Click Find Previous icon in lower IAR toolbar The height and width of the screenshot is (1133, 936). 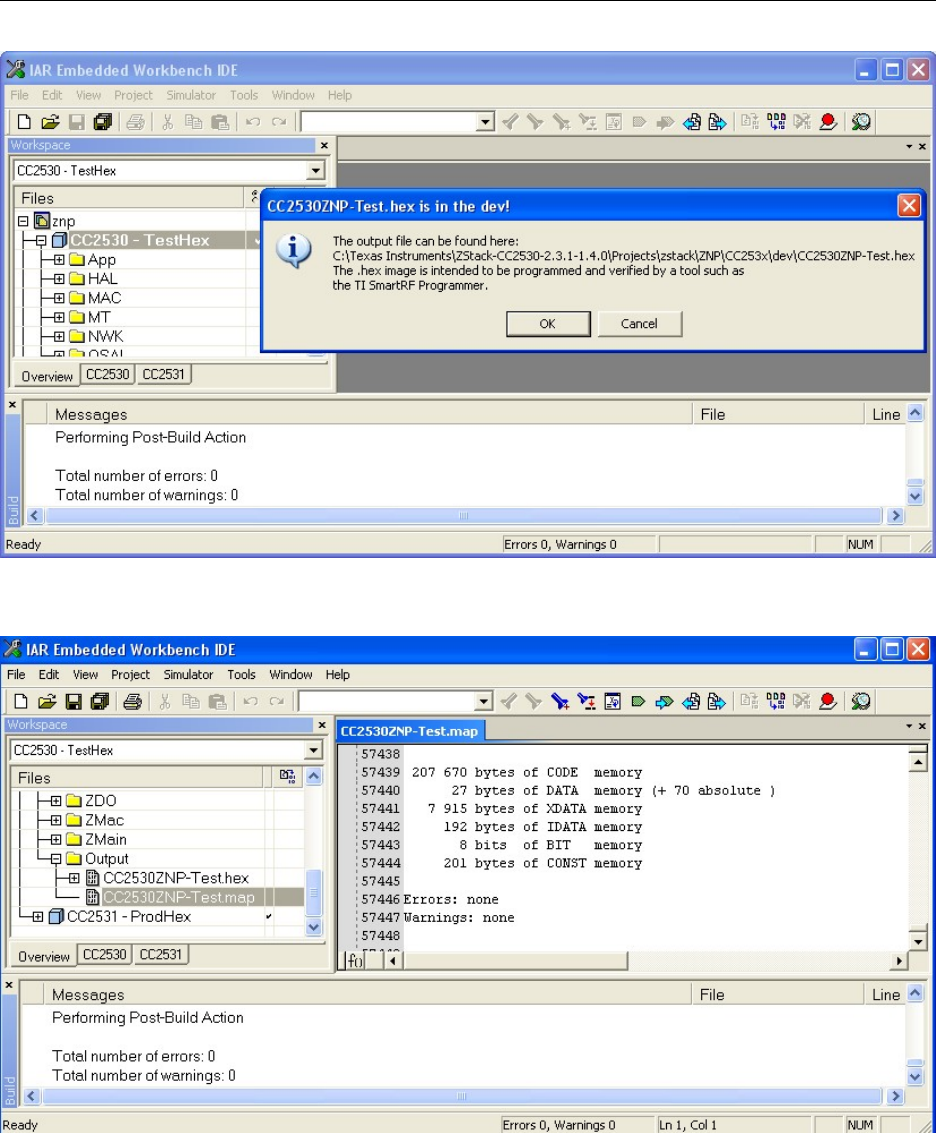[x=509, y=701]
